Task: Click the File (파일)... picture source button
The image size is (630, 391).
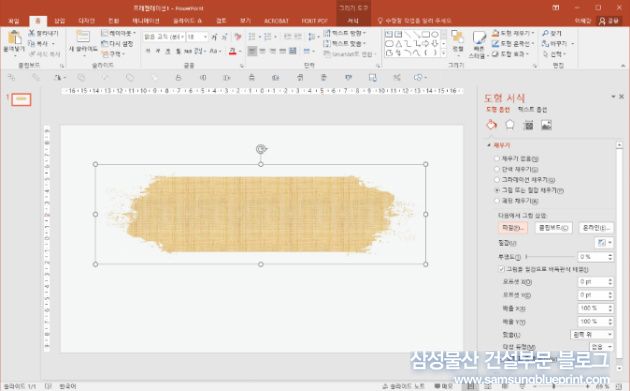Action: pyautogui.click(x=512, y=228)
